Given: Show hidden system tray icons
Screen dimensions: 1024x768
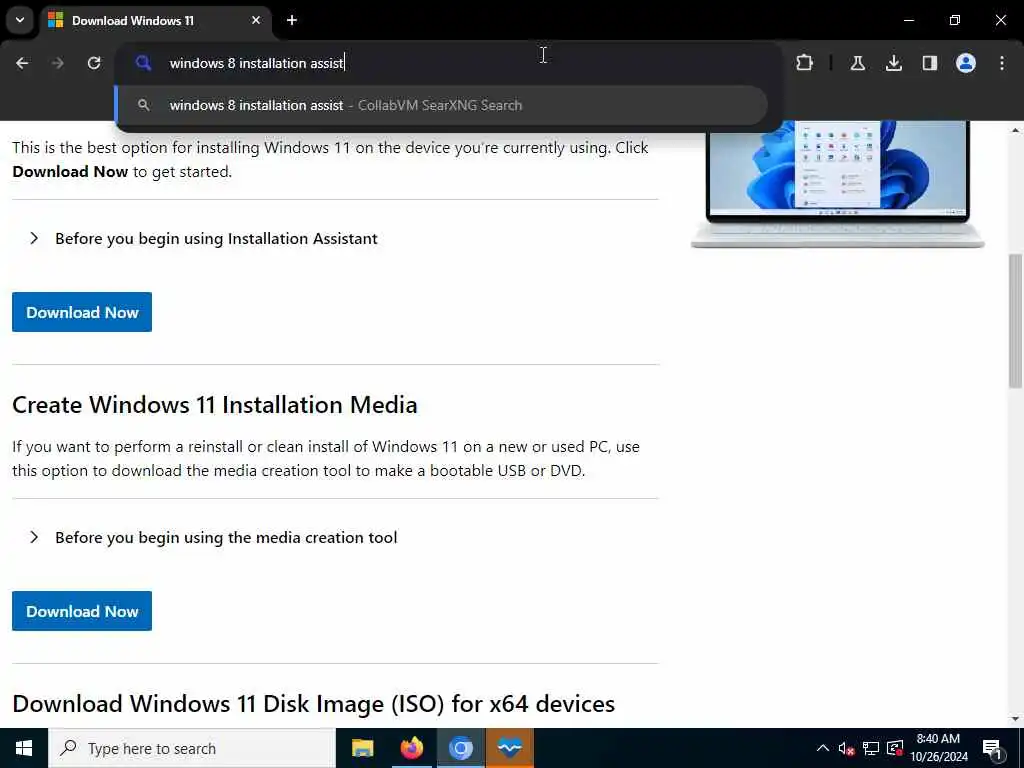Looking at the screenshot, I should (x=823, y=748).
